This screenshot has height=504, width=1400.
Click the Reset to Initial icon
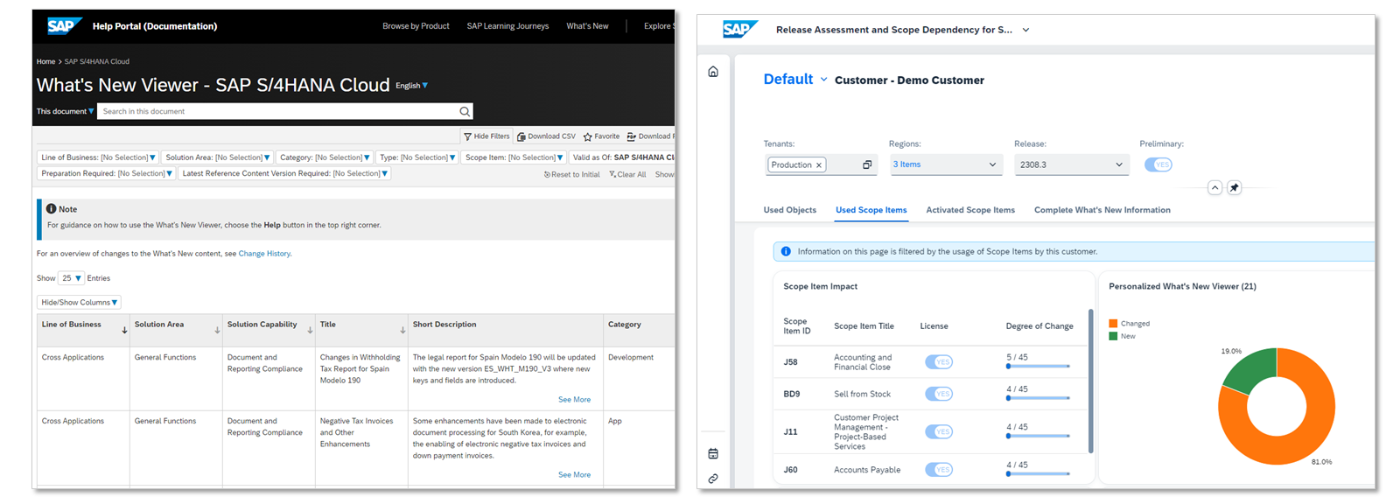[547, 174]
